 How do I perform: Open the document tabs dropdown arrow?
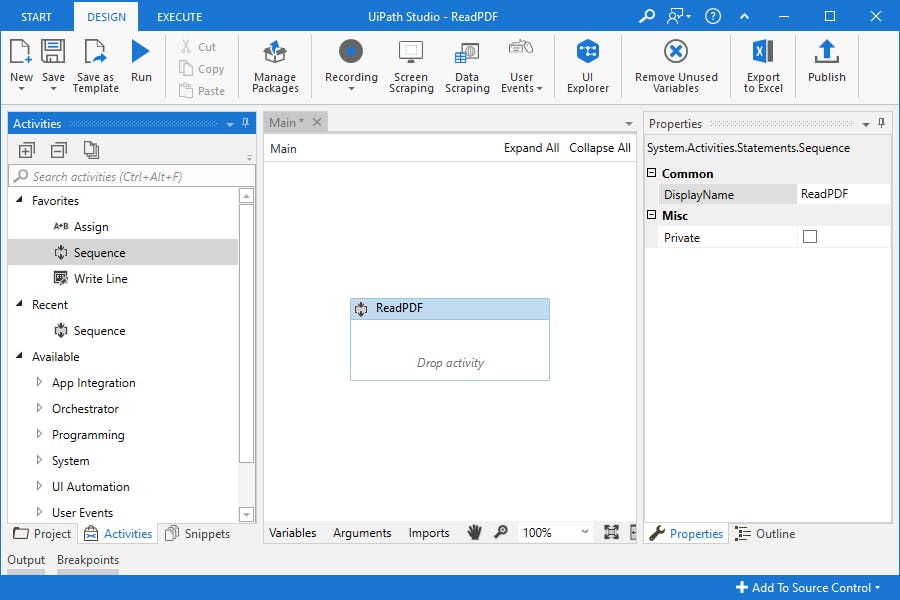click(x=629, y=123)
